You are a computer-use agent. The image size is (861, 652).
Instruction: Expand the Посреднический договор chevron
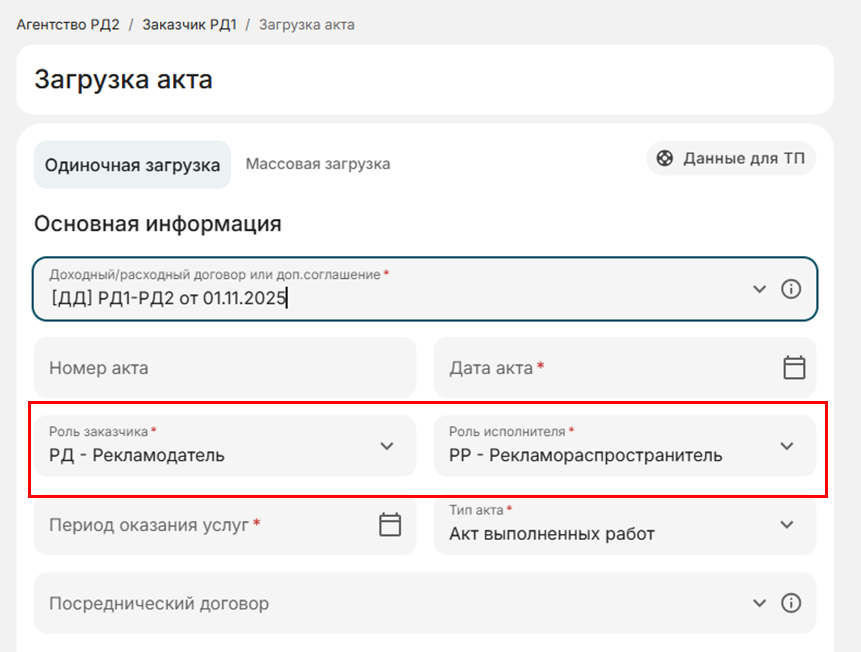click(x=759, y=603)
